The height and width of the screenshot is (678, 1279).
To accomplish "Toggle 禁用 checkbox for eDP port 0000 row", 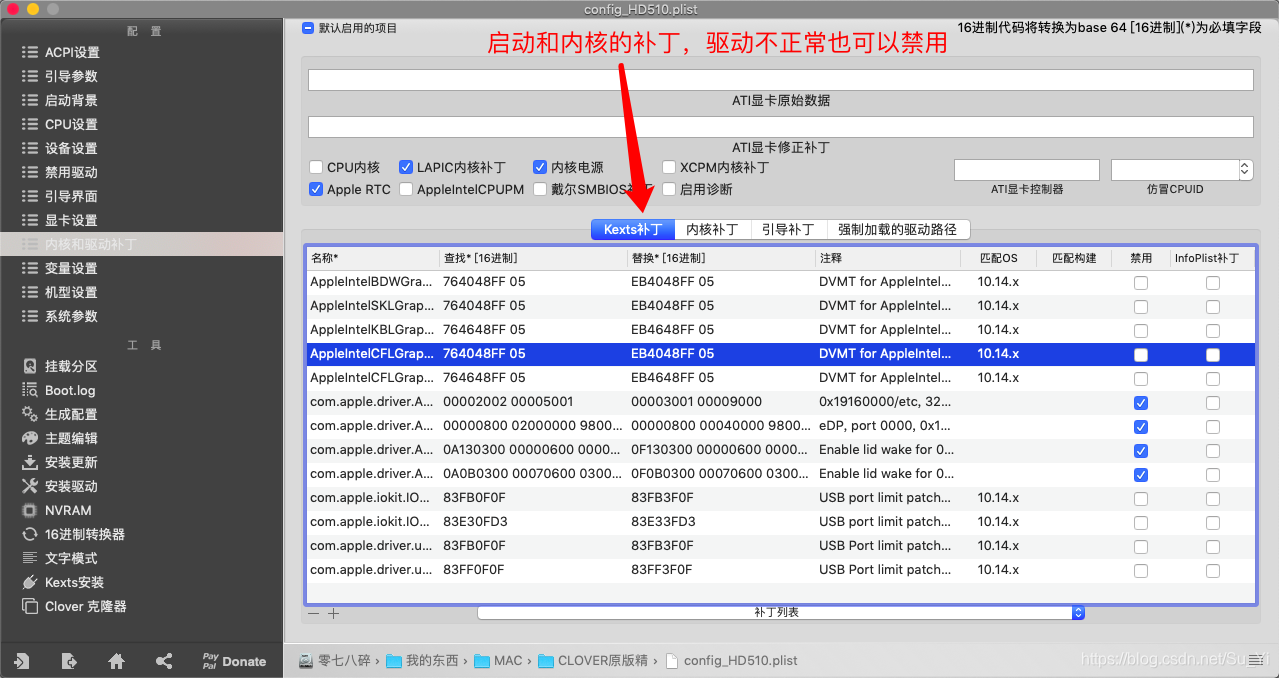I will pyautogui.click(x=1141, y=426).
